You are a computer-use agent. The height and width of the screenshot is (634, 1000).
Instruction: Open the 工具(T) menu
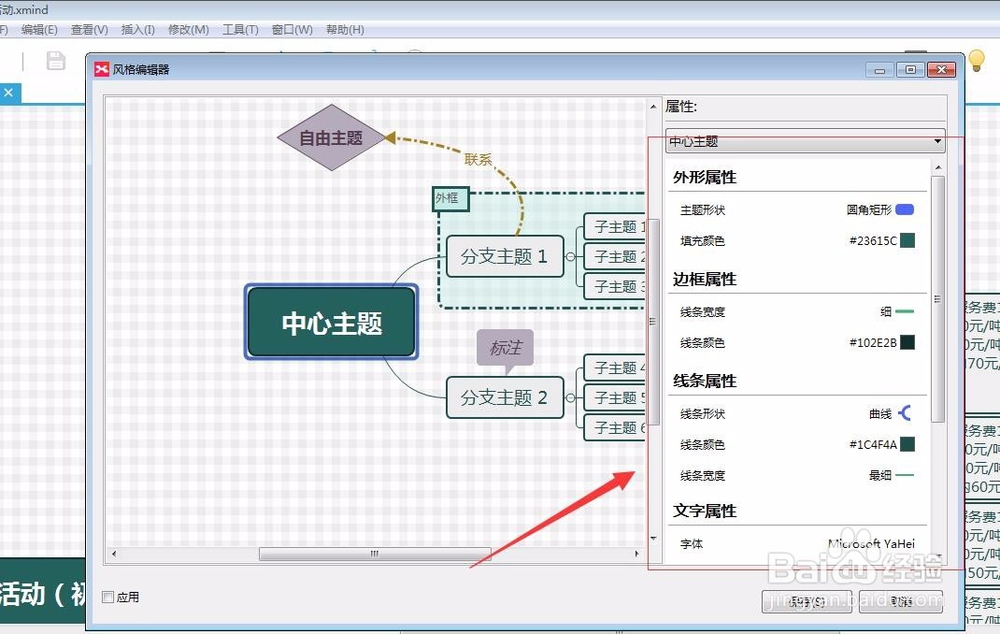point(239,29)
